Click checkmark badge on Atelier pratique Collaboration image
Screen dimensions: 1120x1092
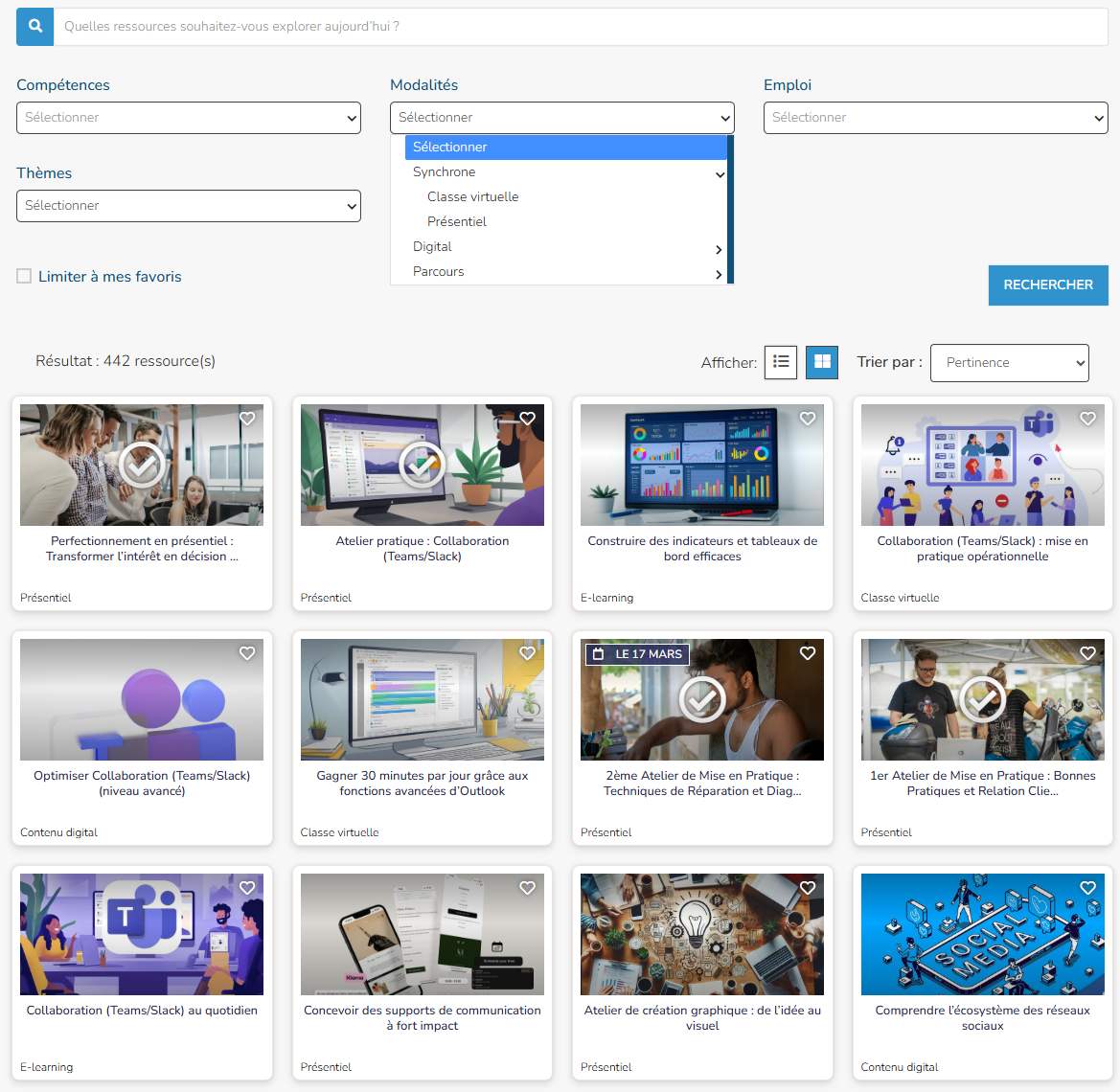pyautogui.click(x=423, y=465)
